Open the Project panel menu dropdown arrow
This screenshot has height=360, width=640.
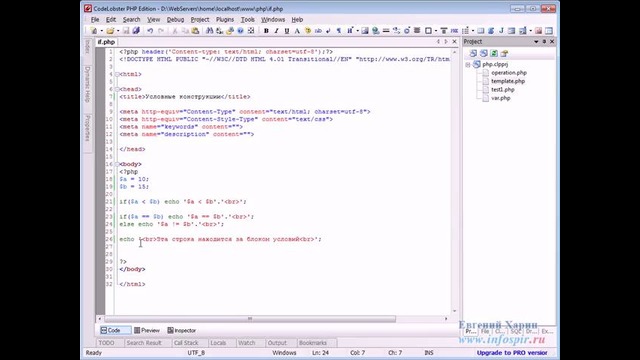[536, 42]
